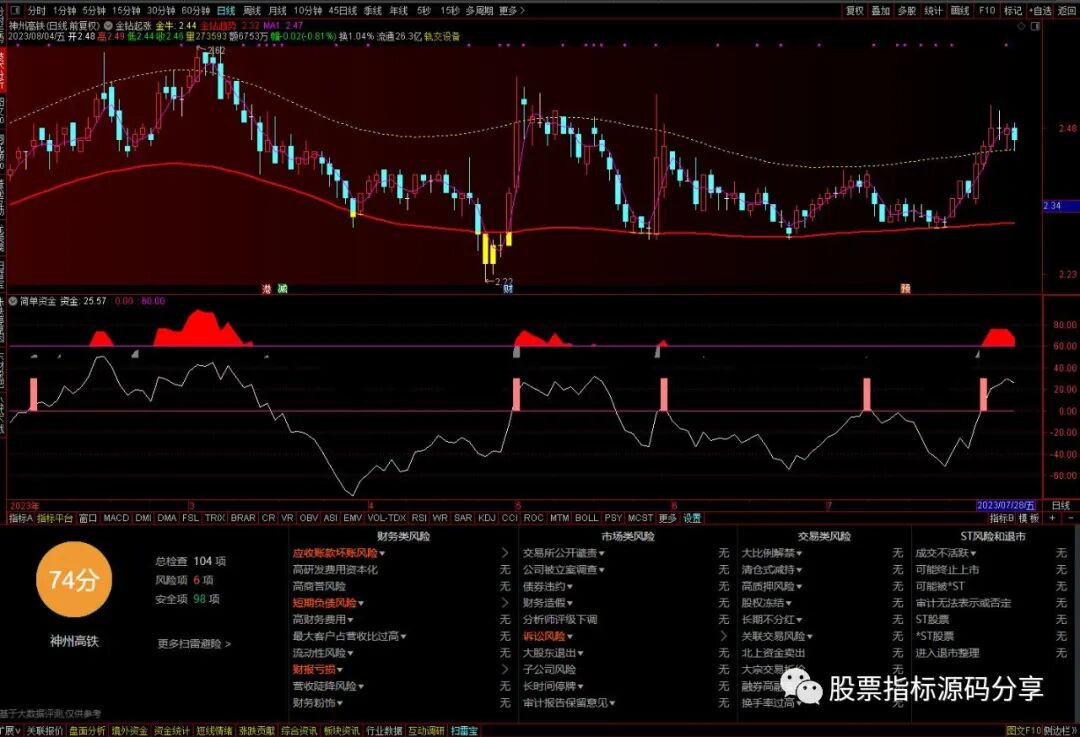Click the panel layout icon beside 分时
The width and height of the screenshot is (1080, 737).
[x=14, y=10]
